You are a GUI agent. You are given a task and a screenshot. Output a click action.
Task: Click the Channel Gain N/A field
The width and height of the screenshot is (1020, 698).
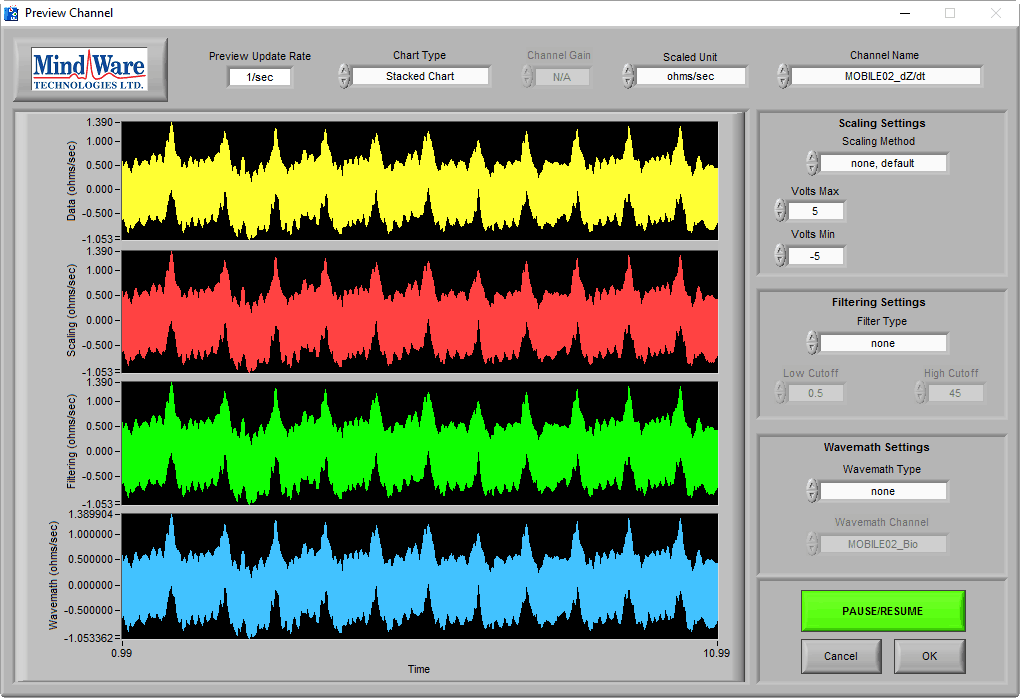click(x=561, y=77)
